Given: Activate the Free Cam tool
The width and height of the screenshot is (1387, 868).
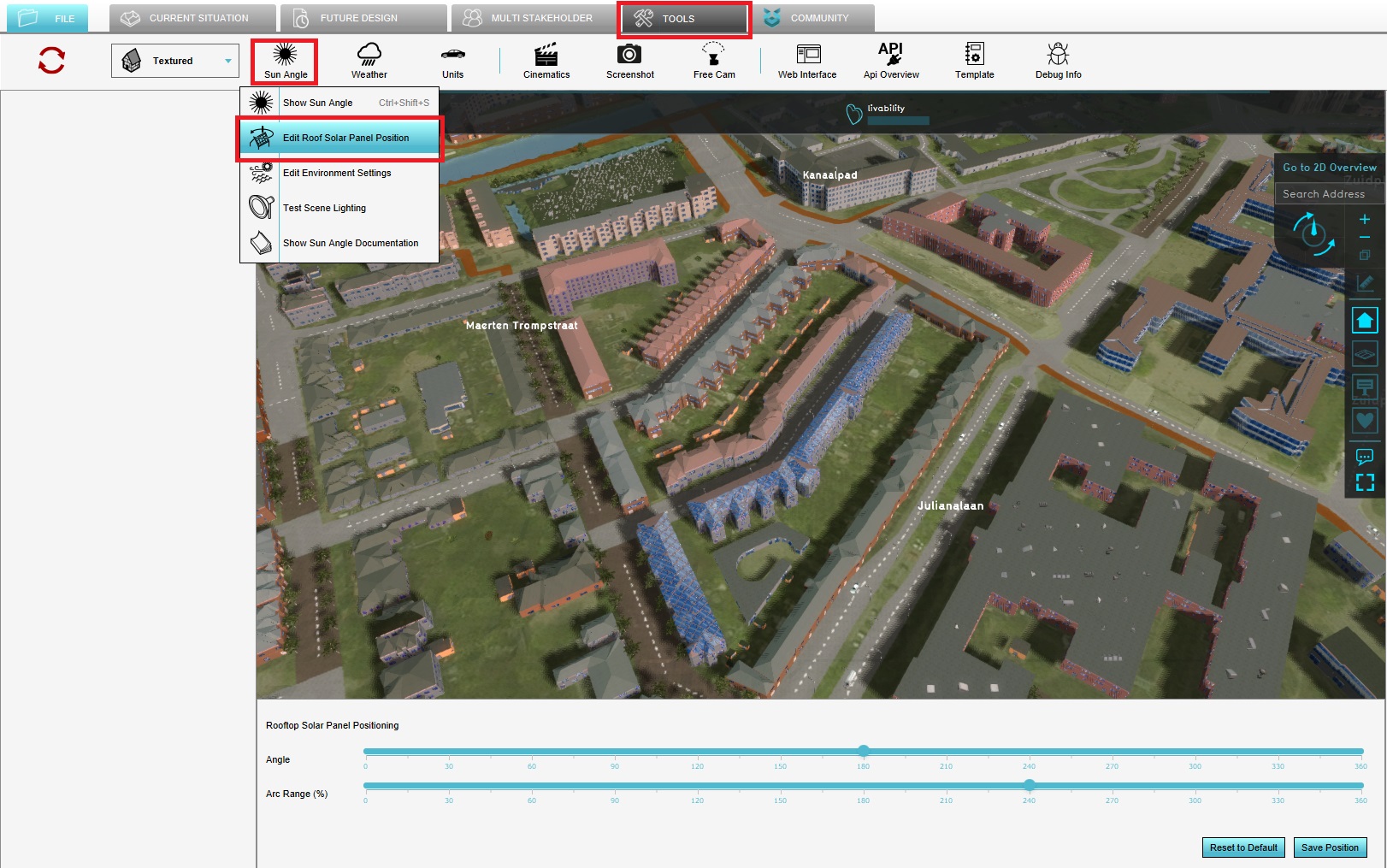Looking at the screenshot, I should [x=713, y=61].
